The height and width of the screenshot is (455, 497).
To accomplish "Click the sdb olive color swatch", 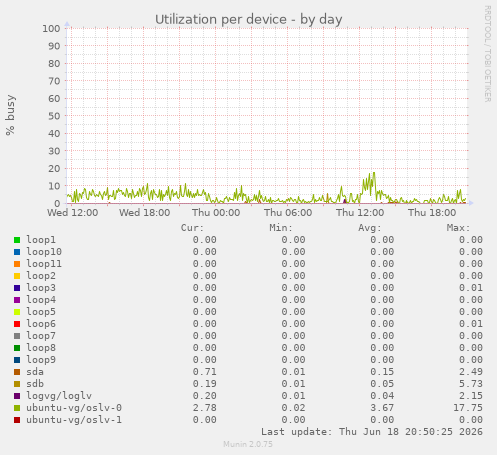I will (17, 384).
